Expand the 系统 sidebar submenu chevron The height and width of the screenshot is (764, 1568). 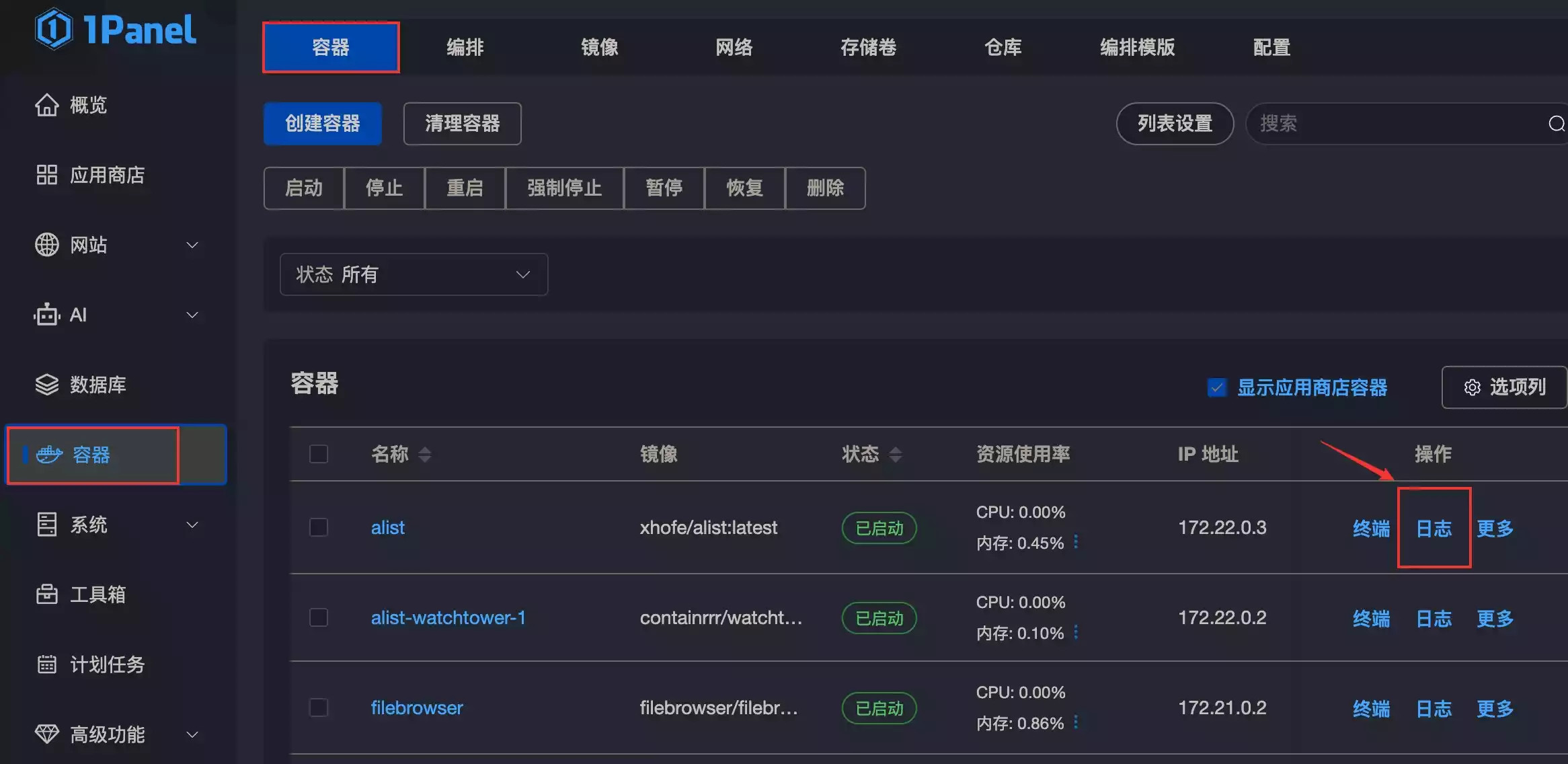192,525
